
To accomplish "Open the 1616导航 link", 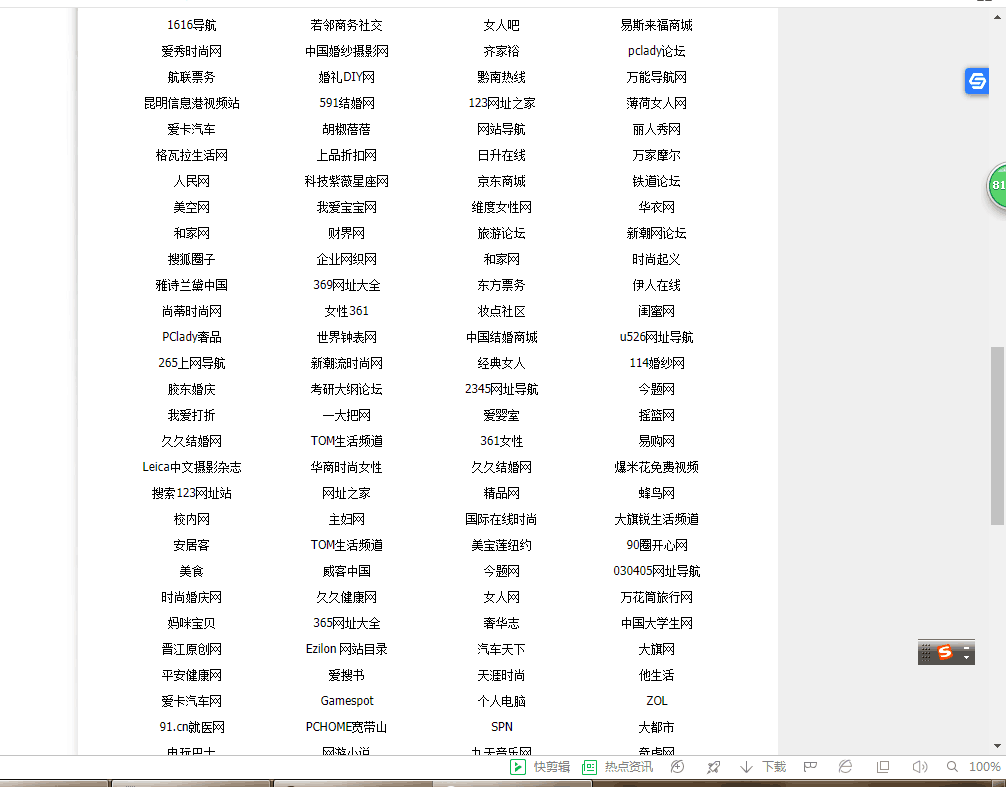I will click(x=191, y=25).
